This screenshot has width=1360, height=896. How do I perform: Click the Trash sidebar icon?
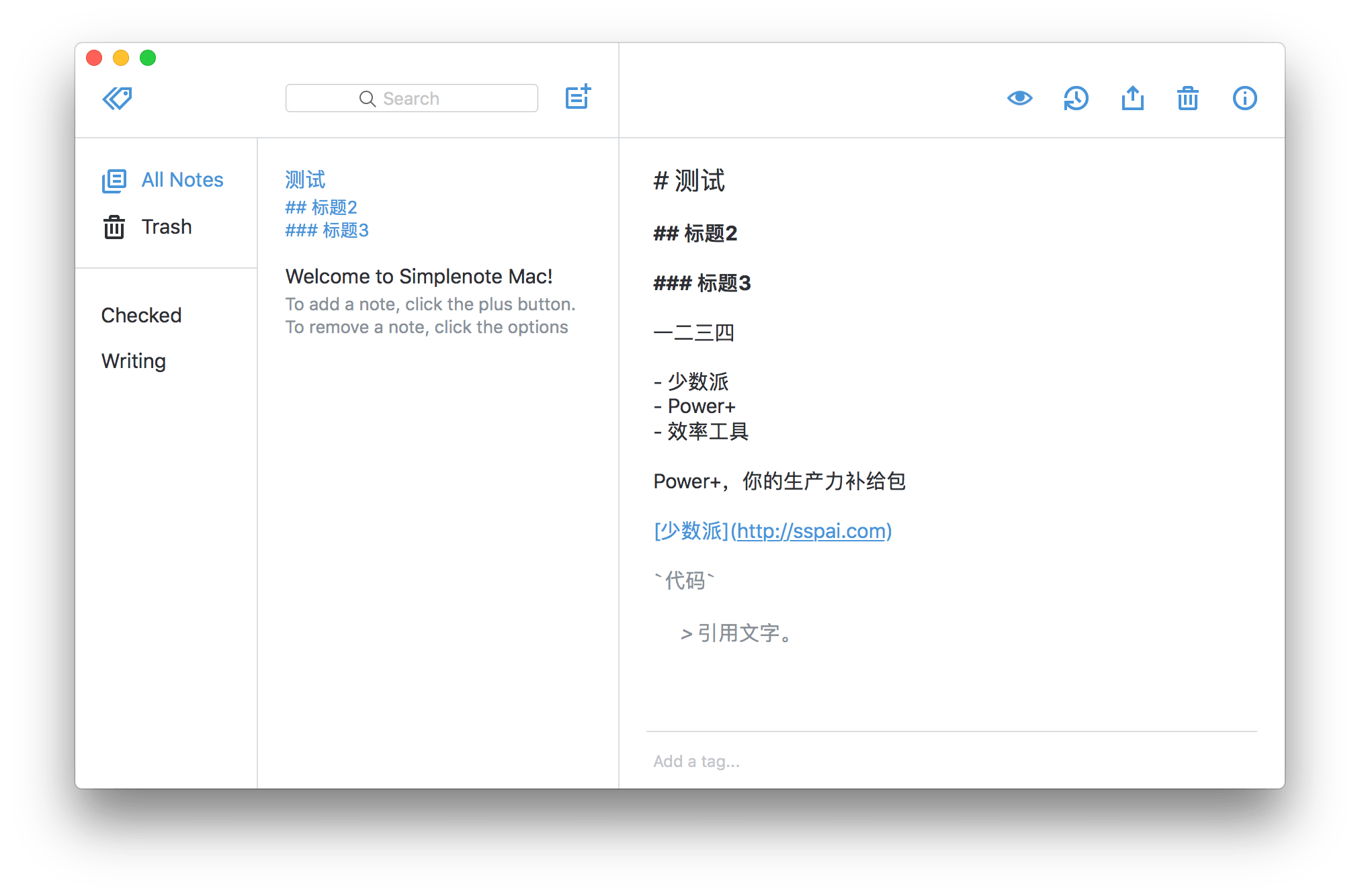[114, 227]
